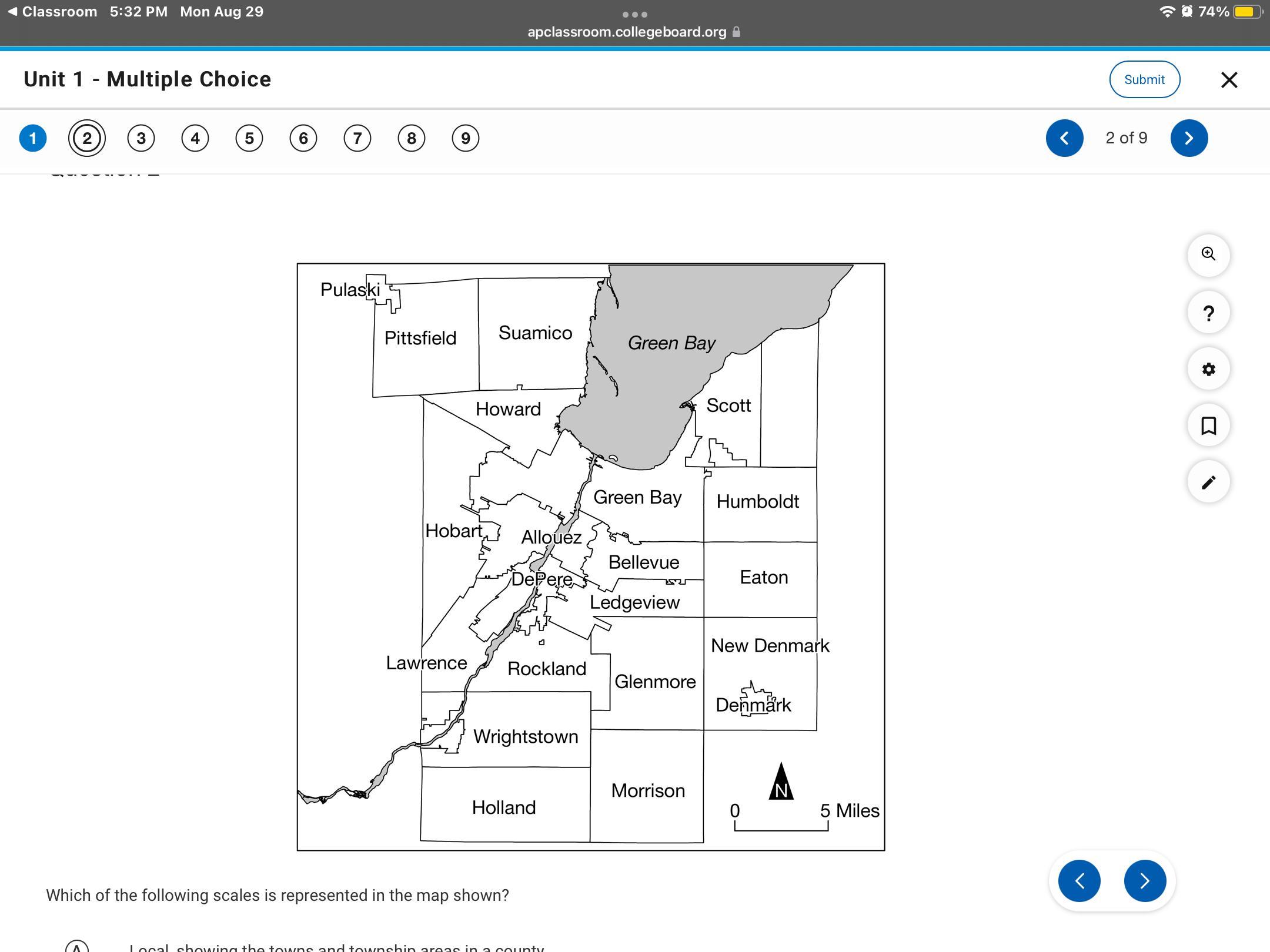Open the help question mark icon
The width and height of the screenshot is (1270, 952).
1208,313
